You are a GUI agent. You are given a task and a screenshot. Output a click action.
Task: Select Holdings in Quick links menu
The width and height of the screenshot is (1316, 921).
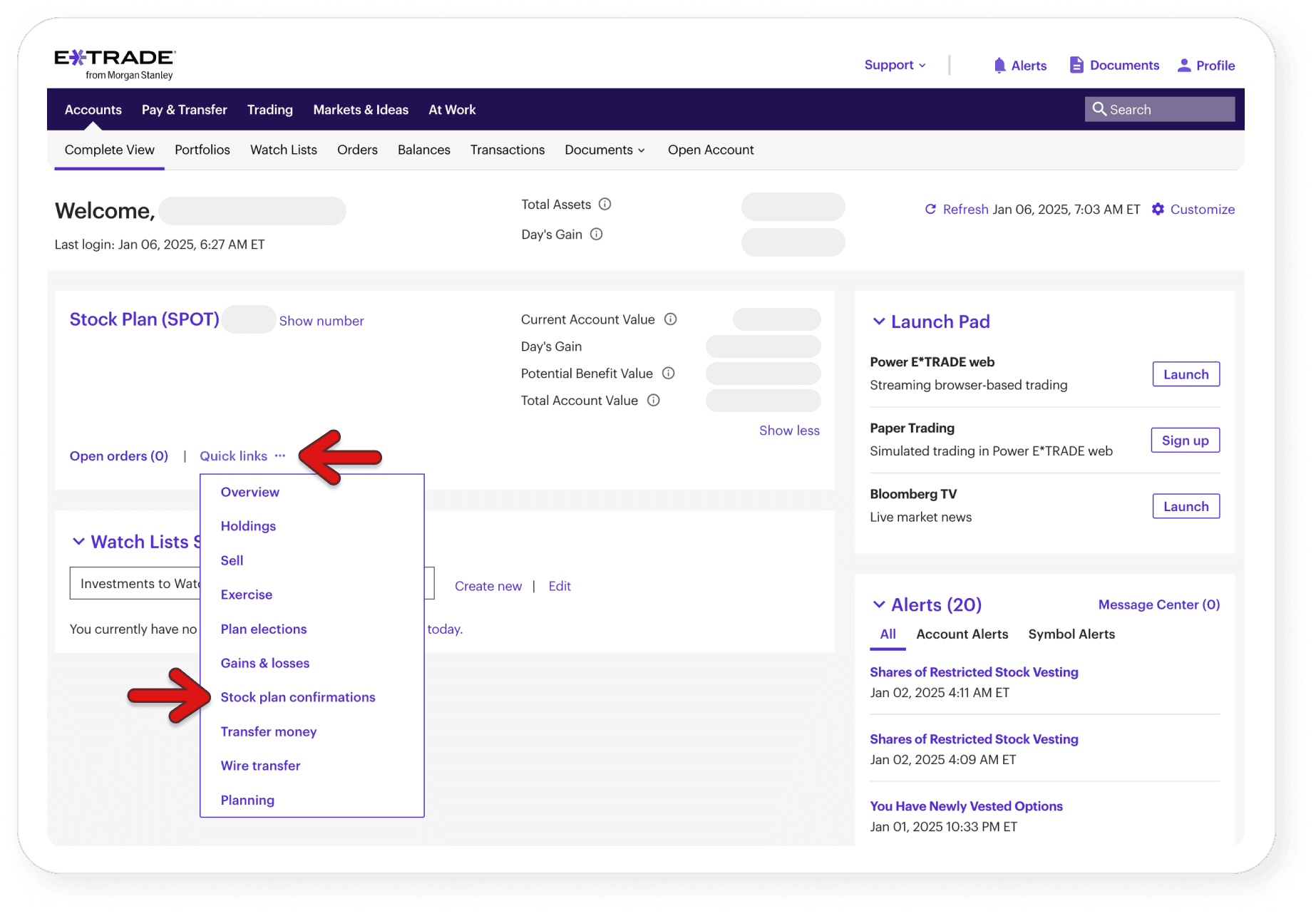[x=248, y=526]
